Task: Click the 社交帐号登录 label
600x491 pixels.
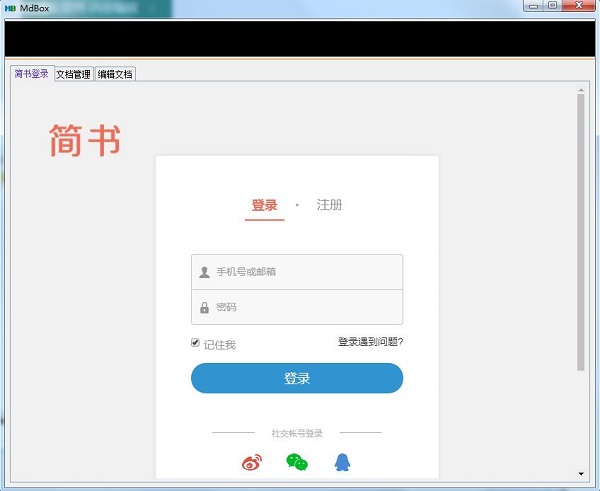Action: [x=297, y=433]
